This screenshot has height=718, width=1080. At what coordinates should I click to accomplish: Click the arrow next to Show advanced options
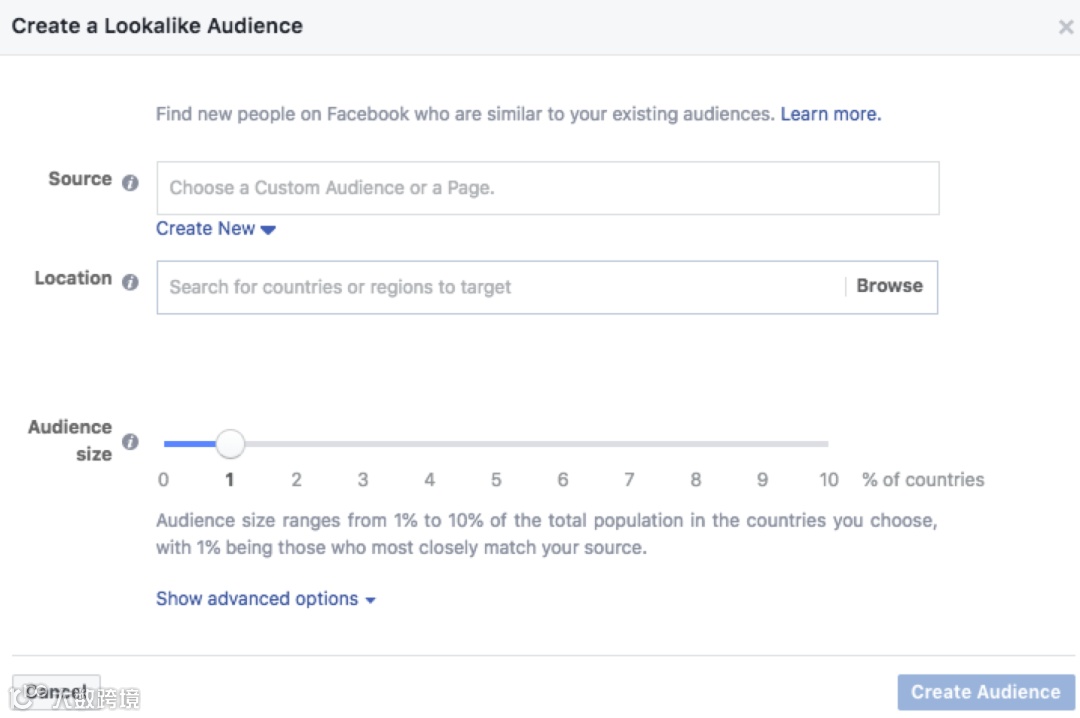coord(370,599)
